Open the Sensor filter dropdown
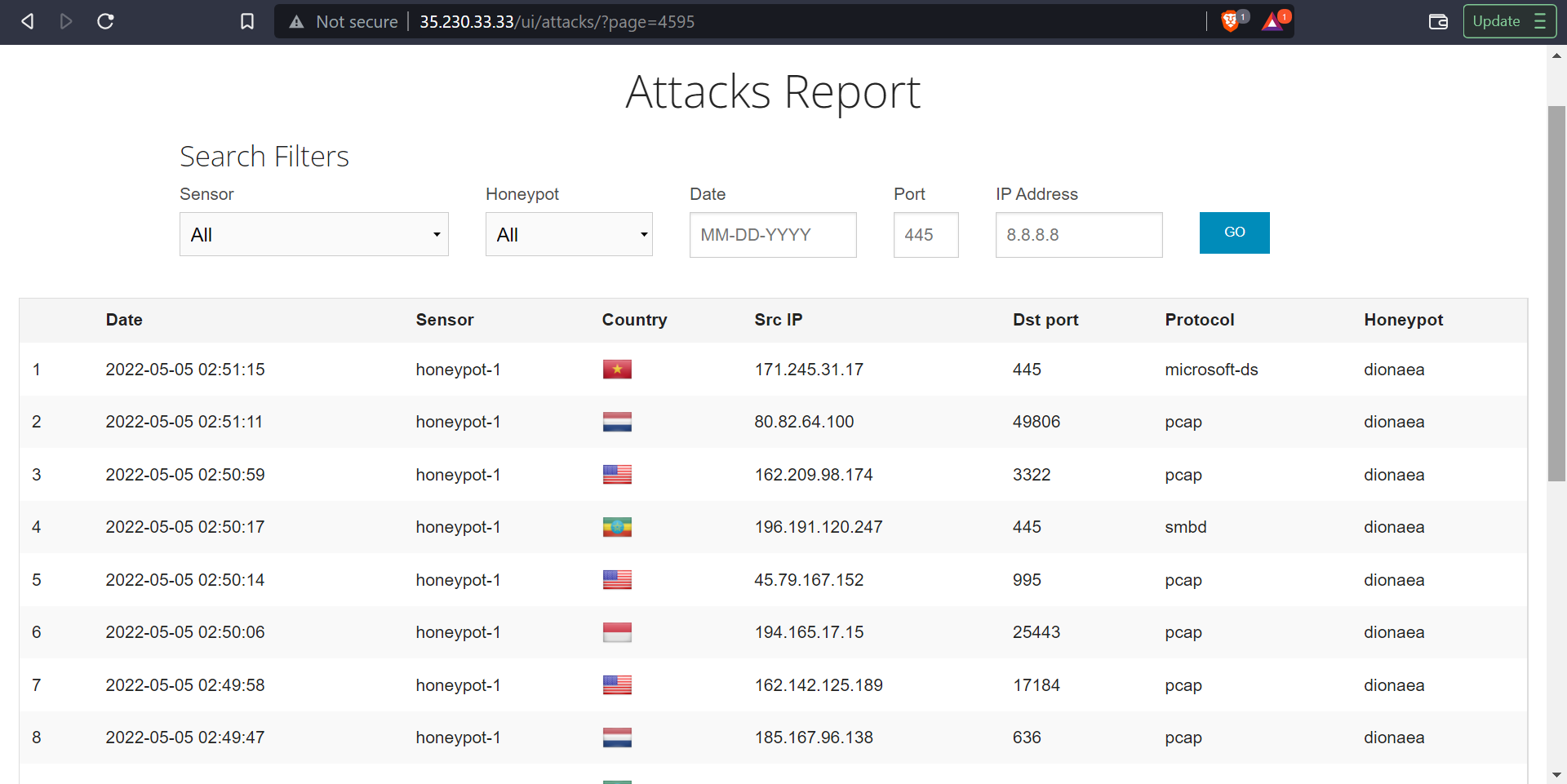The height and width of the screenshot is (784, 1567). pos(313,234)
